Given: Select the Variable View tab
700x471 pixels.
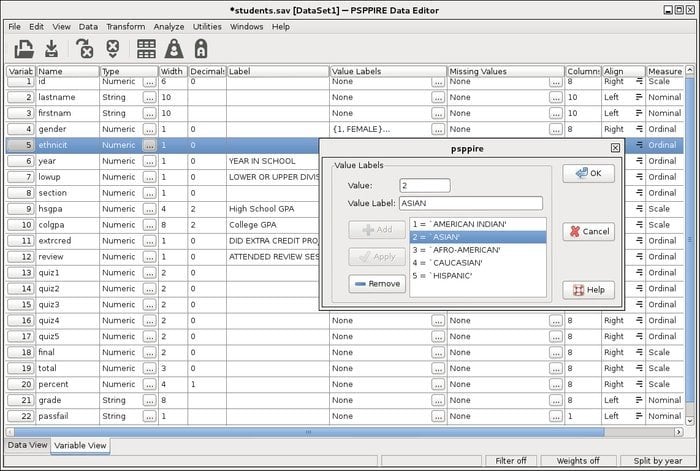Looking at the screenshot, I should [x=80, y=446].
